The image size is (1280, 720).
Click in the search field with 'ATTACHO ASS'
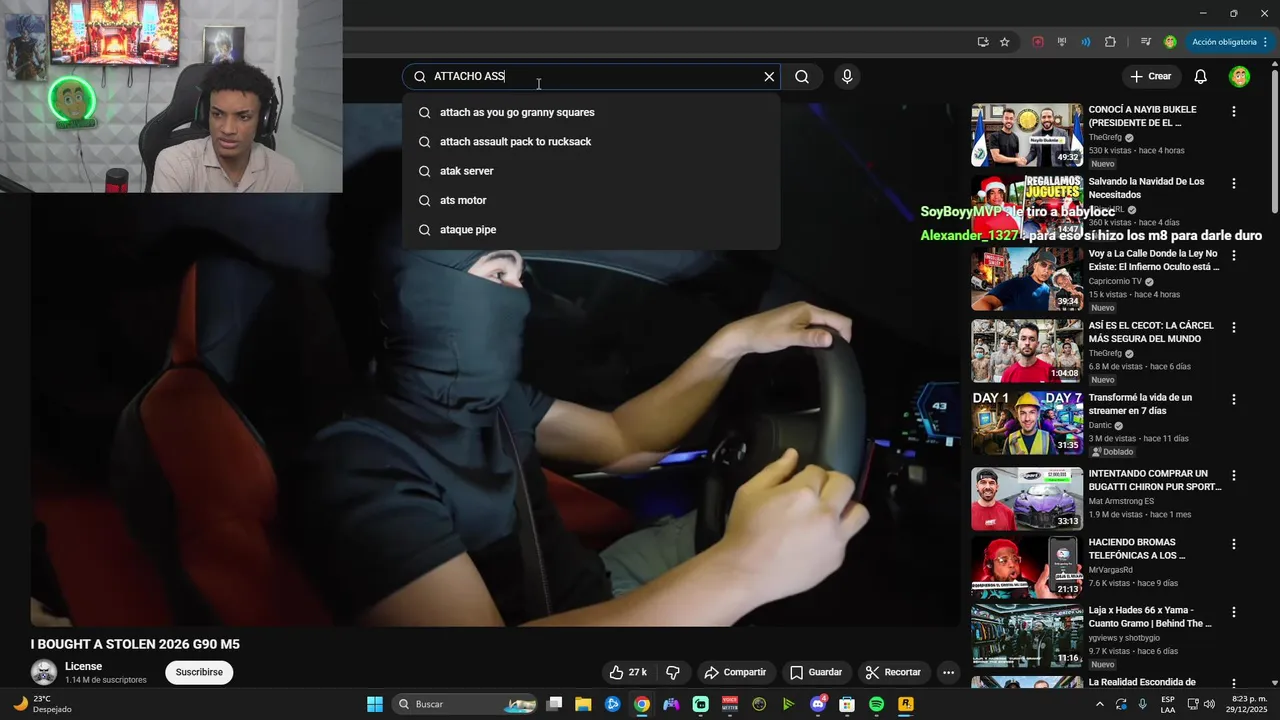tap(590, 77)
